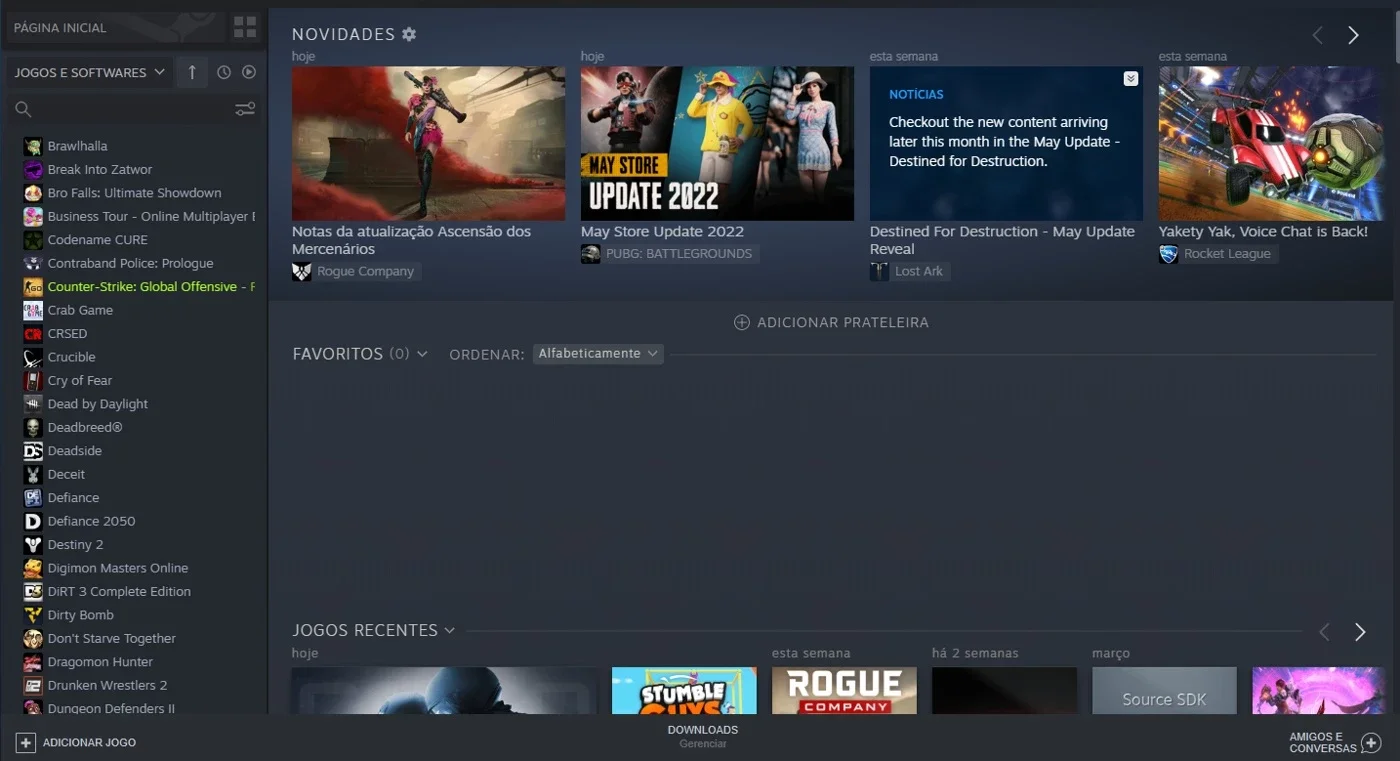Screen dimensions: 1400x761
Task: Click the Counter-Strike: Global Offensive list icon
Action: 33,287
